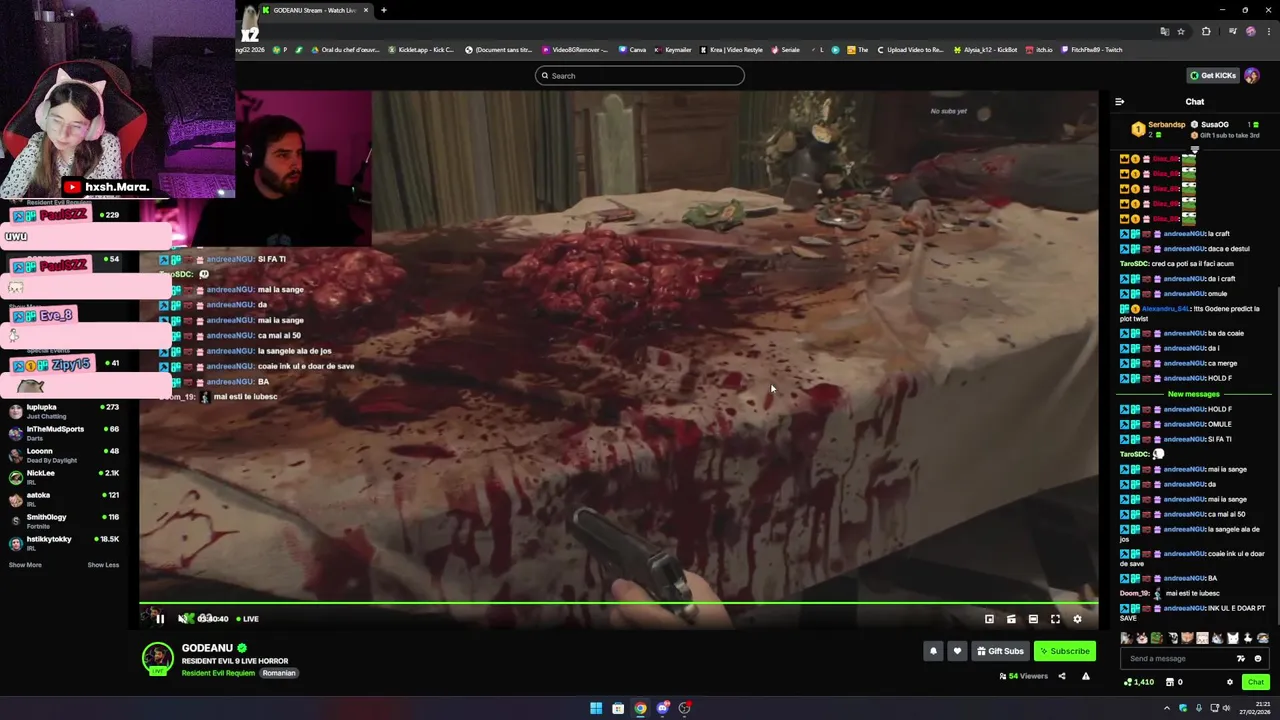The image size is (1280, 720).
Task: Open the itch.io bookmark
Action: point(1039,50)
